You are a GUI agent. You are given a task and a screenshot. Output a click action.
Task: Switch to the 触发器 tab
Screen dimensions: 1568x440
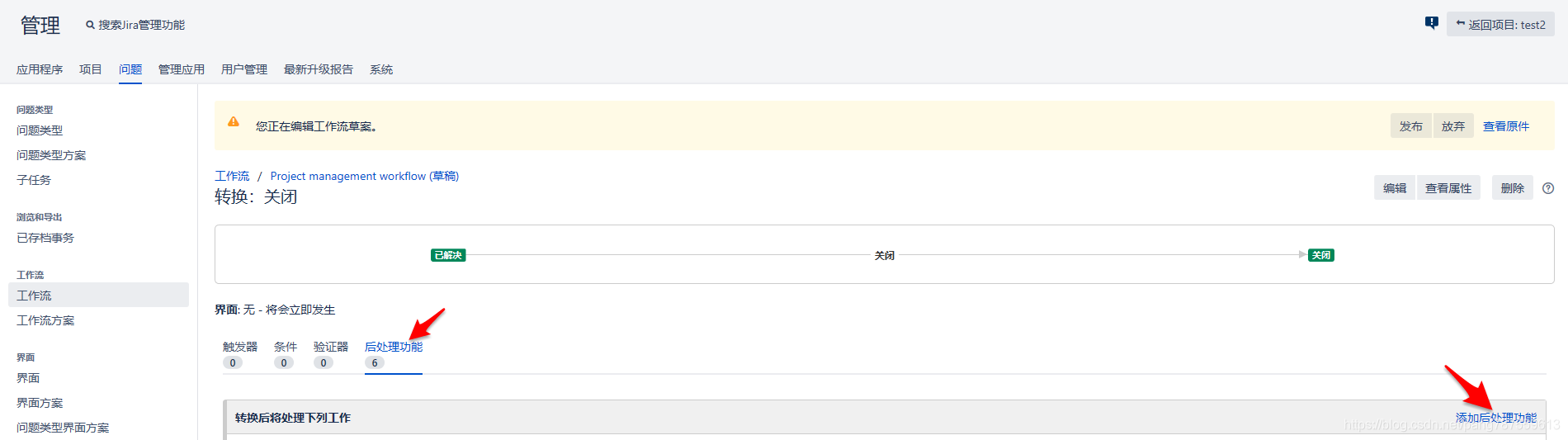point(240,347)
